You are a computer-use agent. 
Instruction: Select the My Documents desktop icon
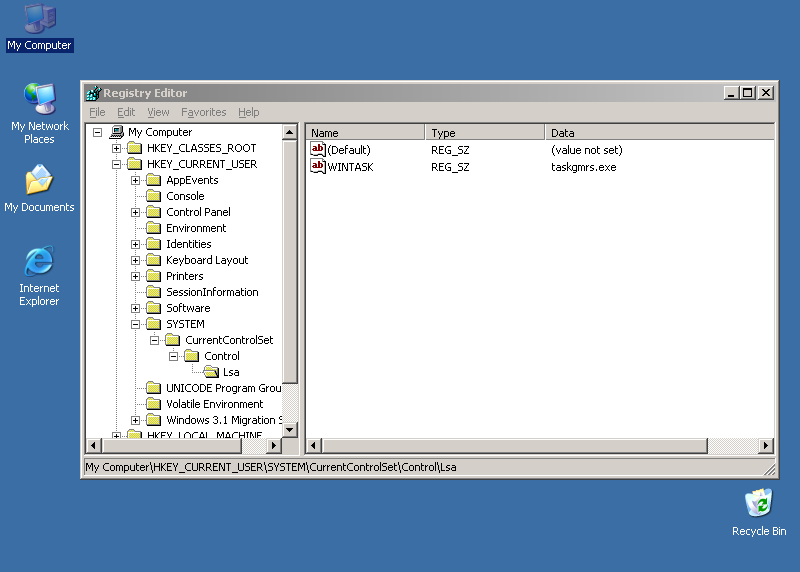(x=39, y=188)
